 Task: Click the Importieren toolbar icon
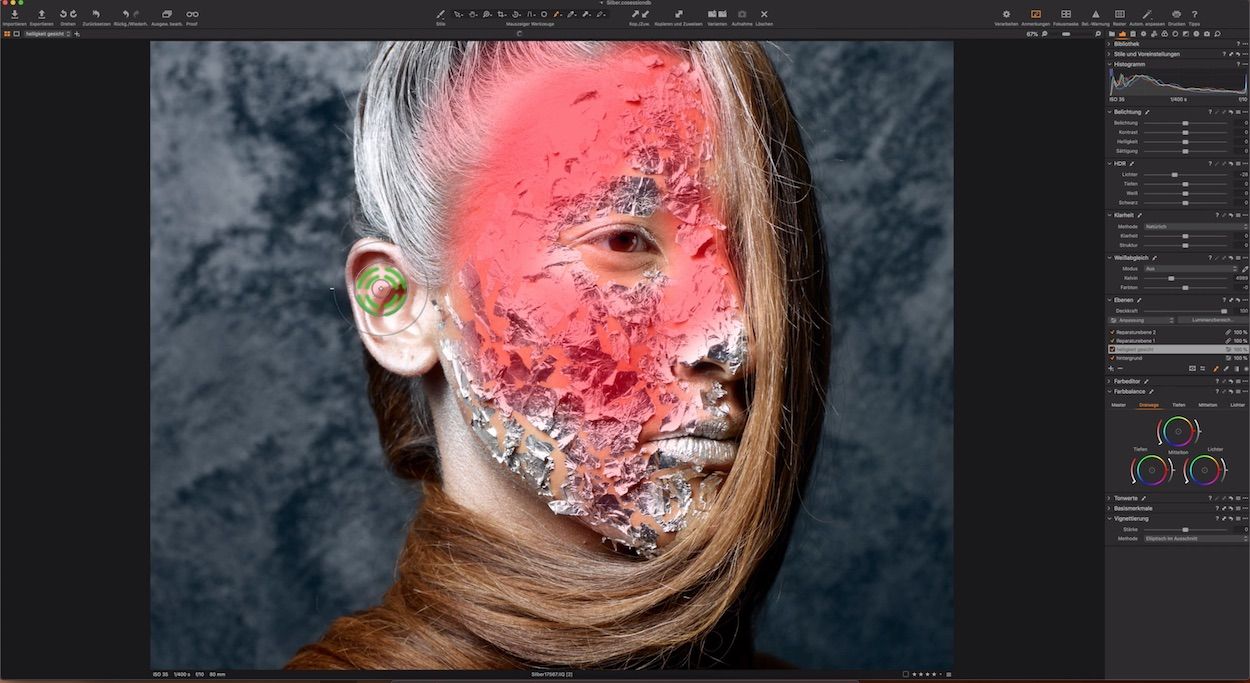(14, 14)
